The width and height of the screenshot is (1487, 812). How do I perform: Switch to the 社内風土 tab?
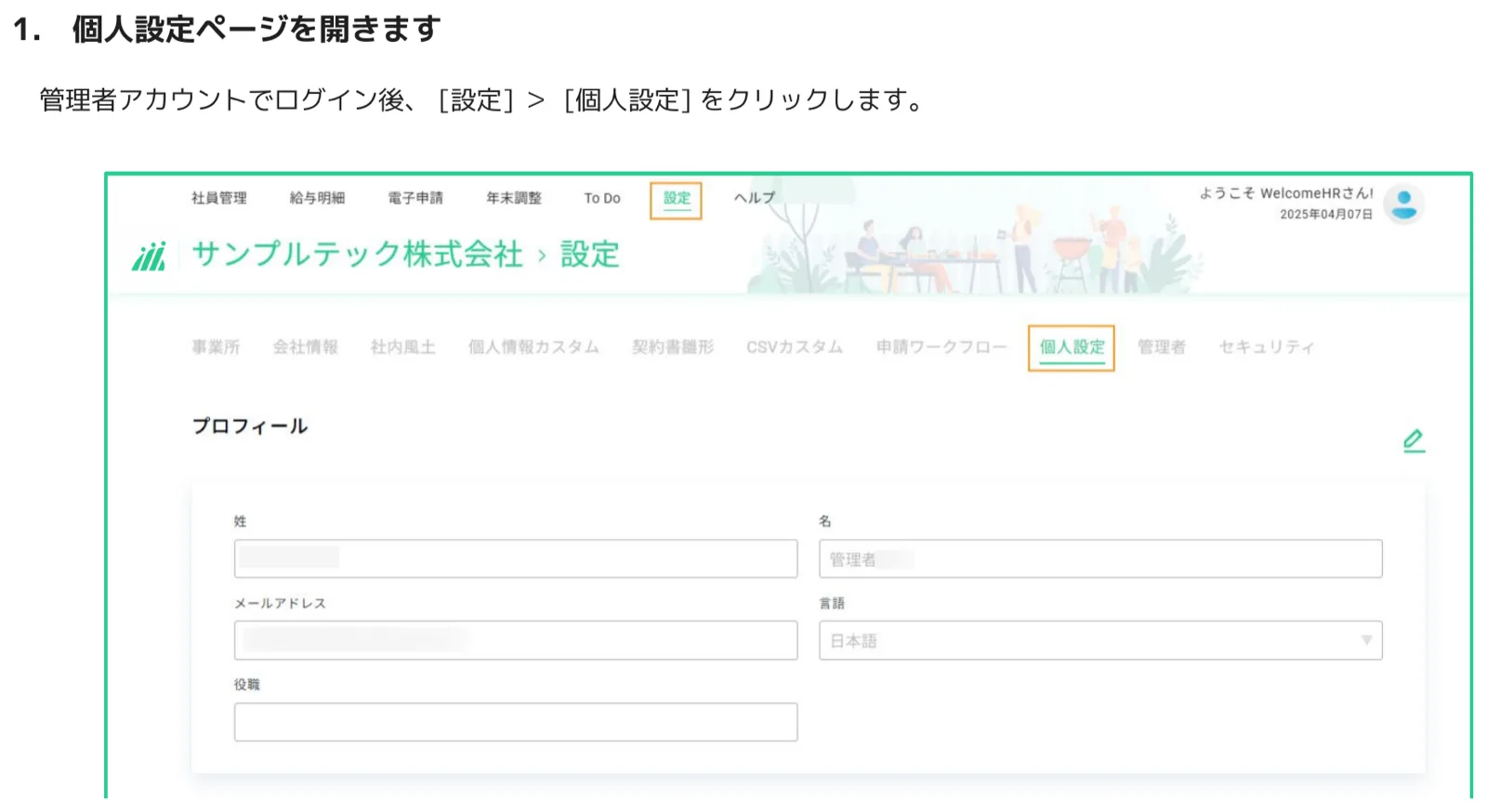pos(403,347)
